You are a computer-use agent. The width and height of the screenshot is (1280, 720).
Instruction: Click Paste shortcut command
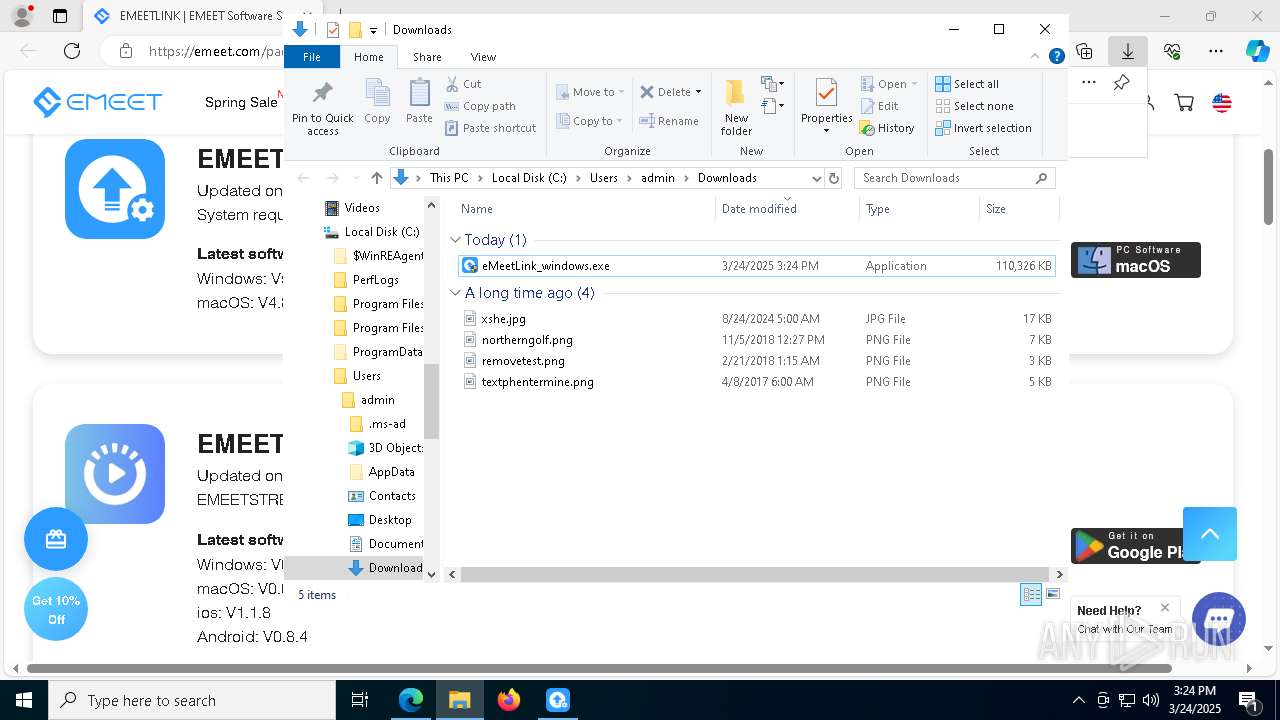(x=490, y=128)
